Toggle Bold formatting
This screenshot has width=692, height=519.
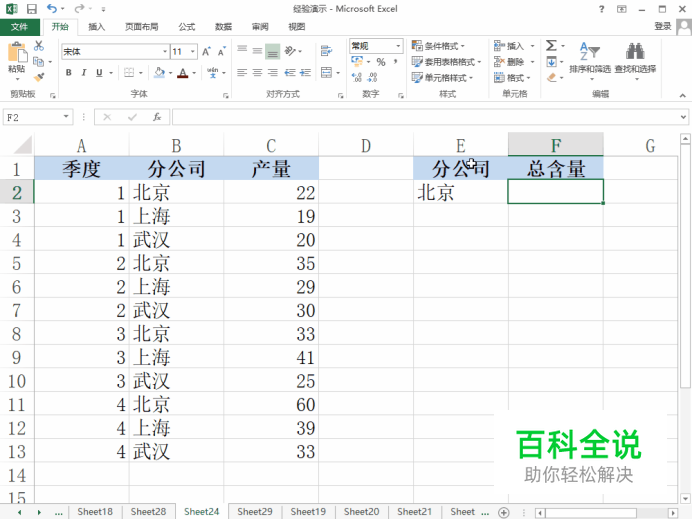(x=68, y=72)
